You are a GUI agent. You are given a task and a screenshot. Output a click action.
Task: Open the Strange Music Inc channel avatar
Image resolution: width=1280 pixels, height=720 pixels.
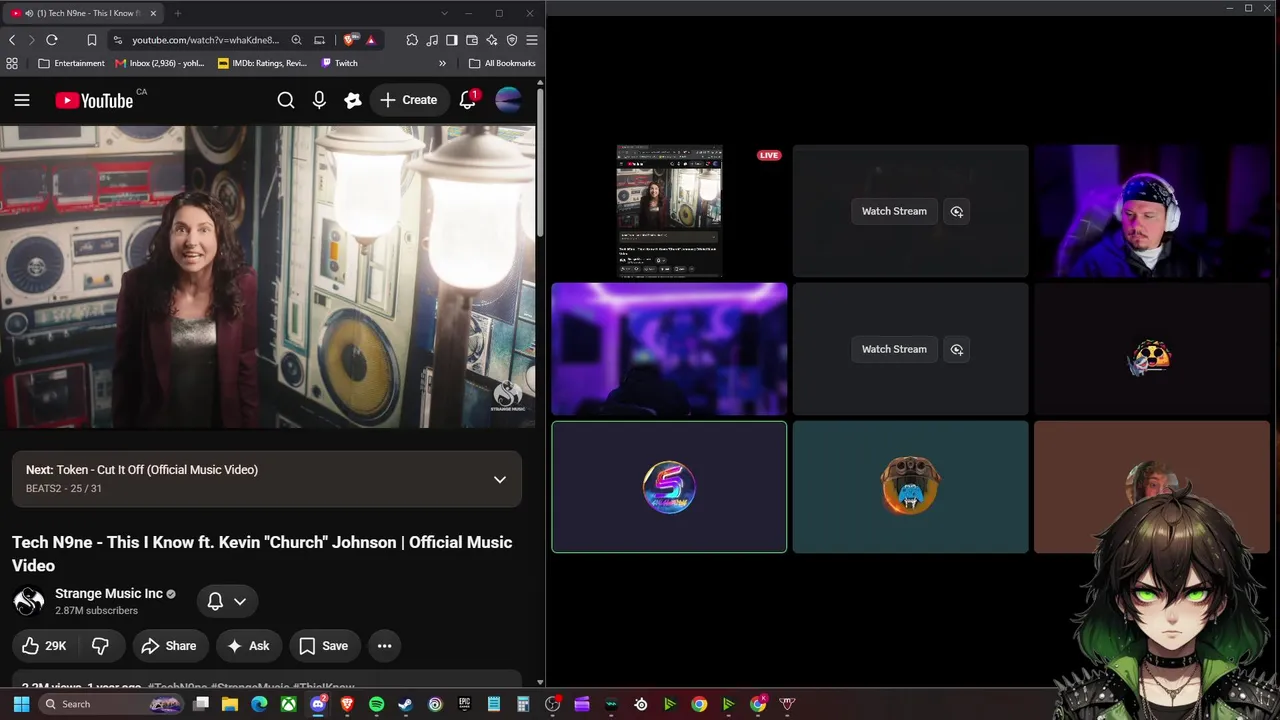click(29, 601)
